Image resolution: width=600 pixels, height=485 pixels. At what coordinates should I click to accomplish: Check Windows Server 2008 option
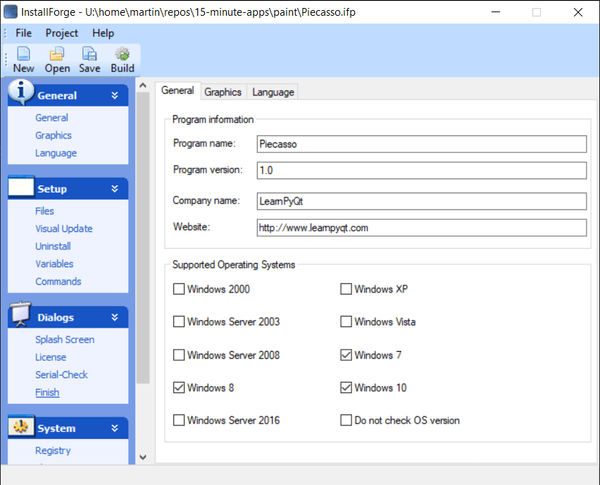pos(179,355)
